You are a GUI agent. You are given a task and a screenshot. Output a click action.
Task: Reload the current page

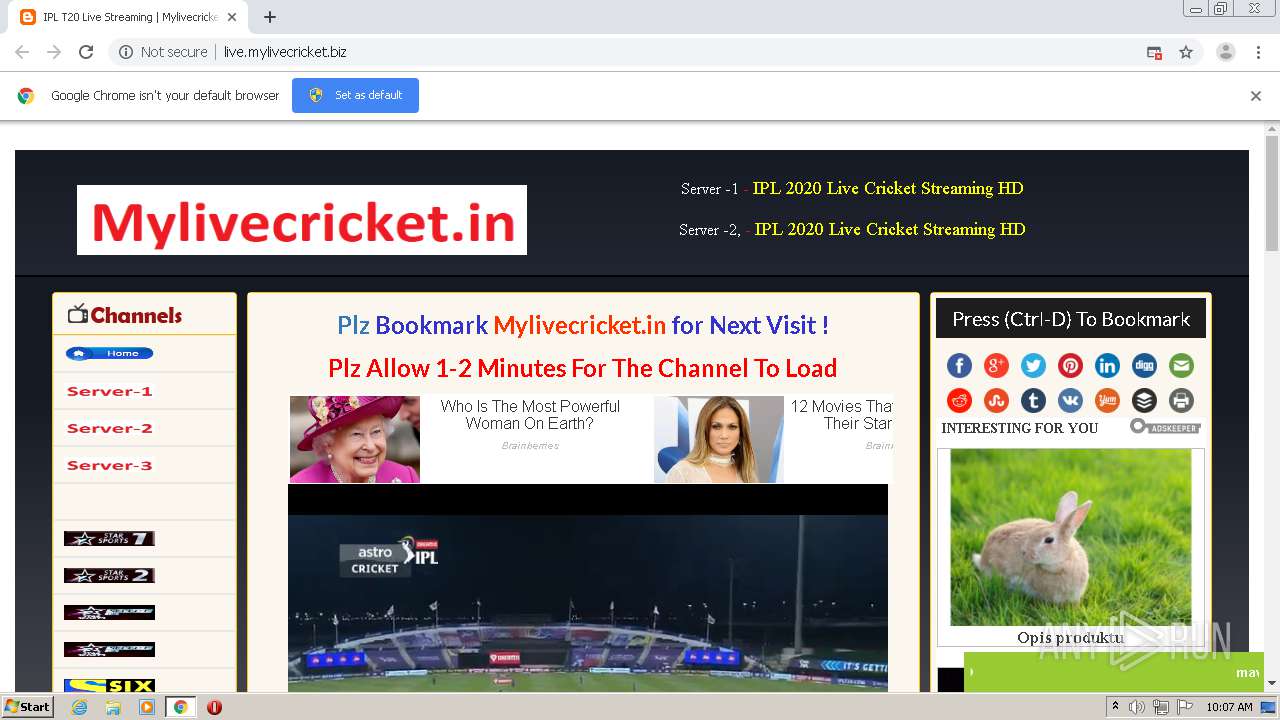[86, 52]
